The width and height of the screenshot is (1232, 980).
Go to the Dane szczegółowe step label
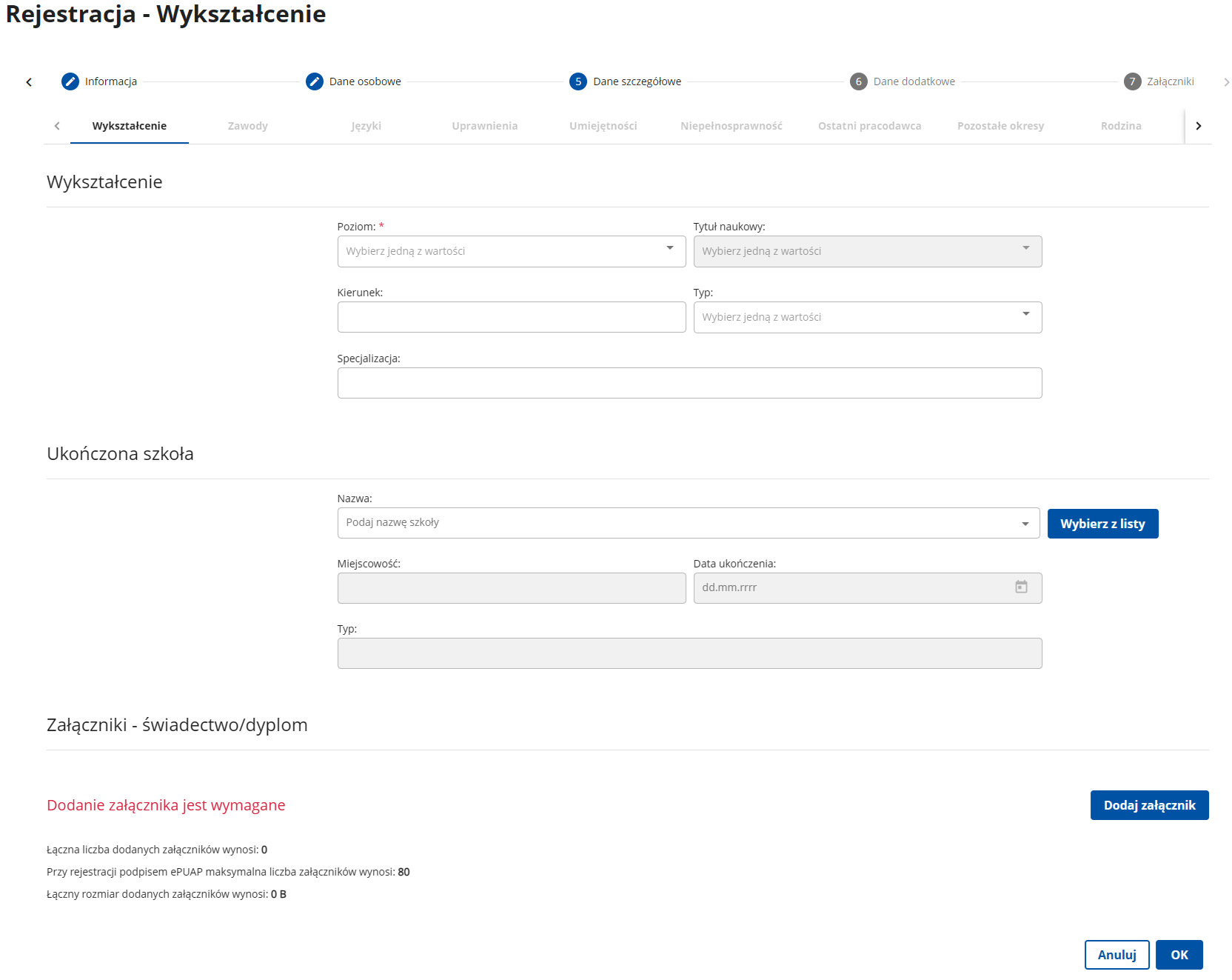click(637, 81)
